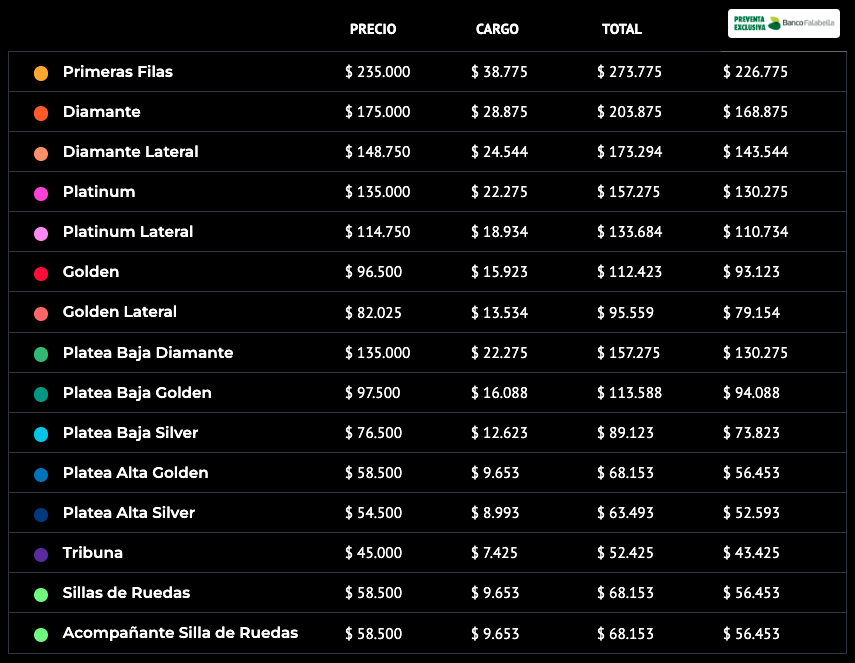Viewport: 855px width, 663px height.
Task: Click the Platinum Lateral section name
Action: tap(128, 232)
